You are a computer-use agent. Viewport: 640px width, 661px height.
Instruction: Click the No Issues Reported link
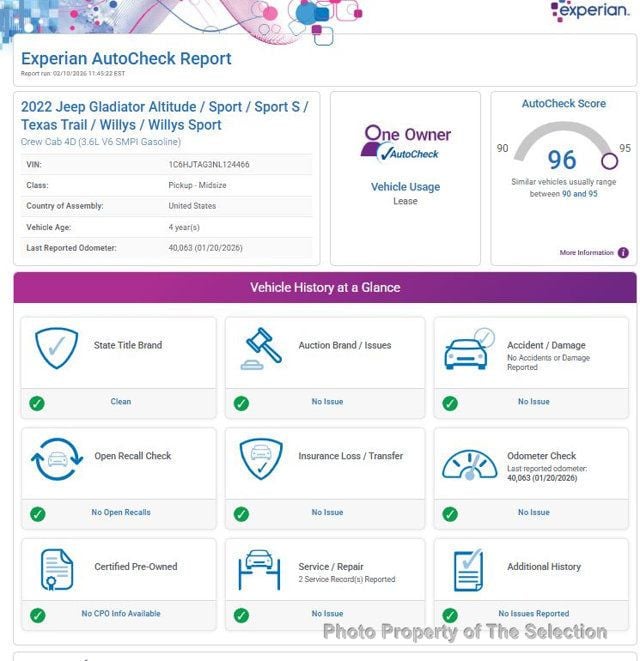coord(533,614)
